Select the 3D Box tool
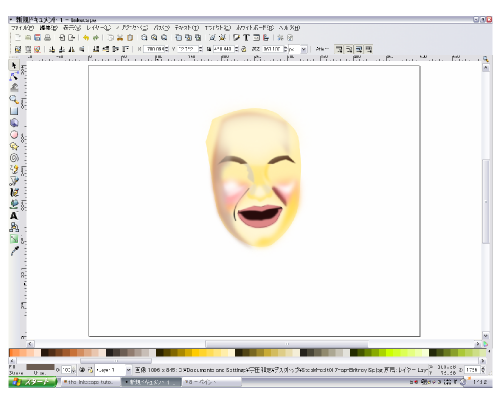 pos(14,123)
